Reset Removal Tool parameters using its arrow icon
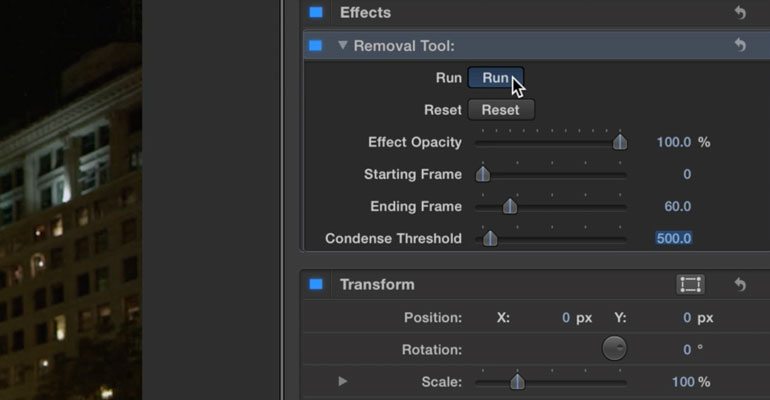This screenshot has height=400, width=770. tap(740, 45)
